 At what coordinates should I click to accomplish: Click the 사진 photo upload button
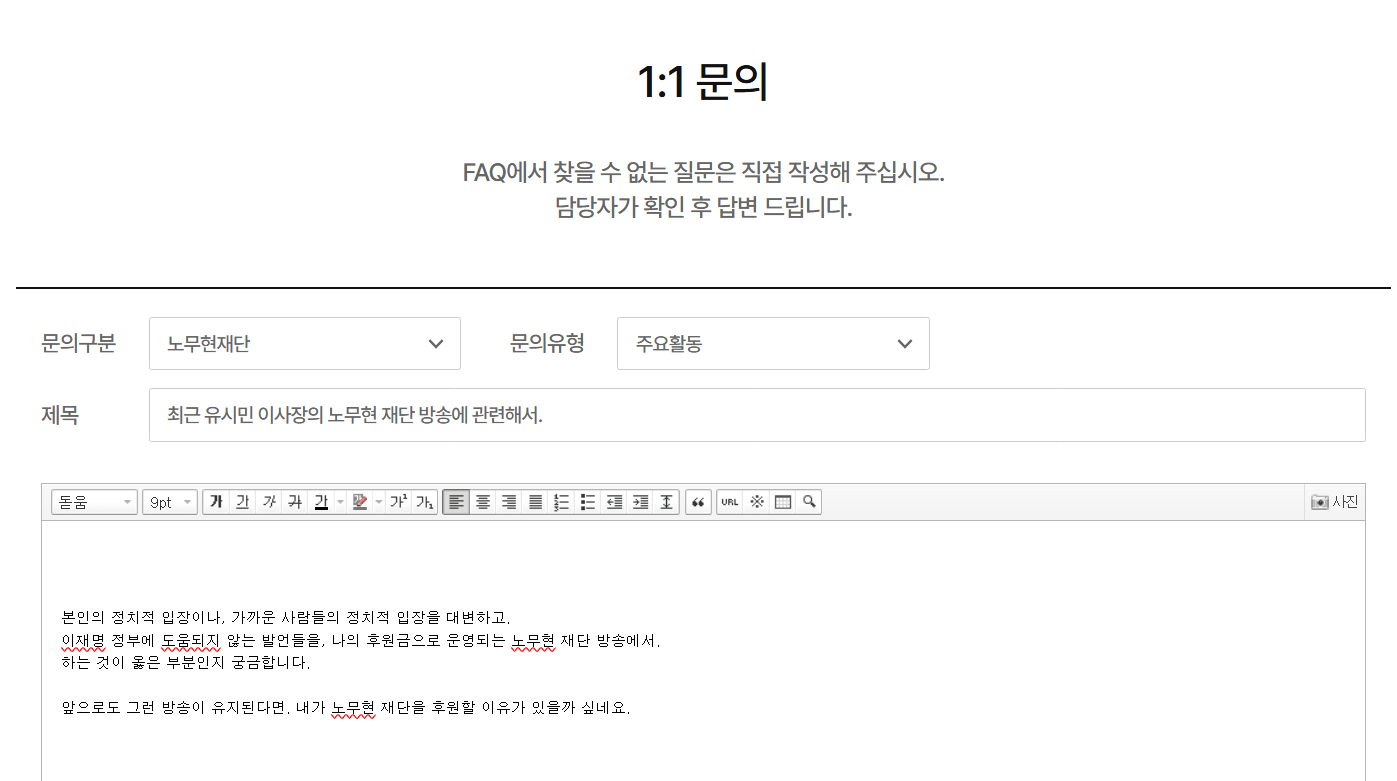click(x=1335, y=502)
